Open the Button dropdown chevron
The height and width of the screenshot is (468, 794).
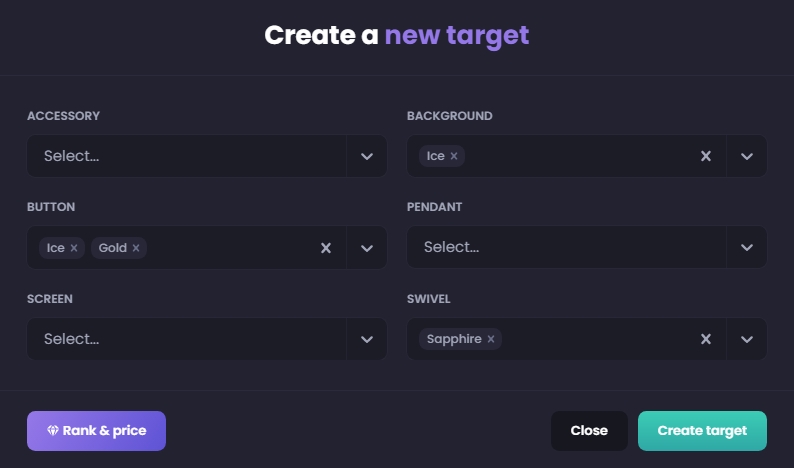367,248
